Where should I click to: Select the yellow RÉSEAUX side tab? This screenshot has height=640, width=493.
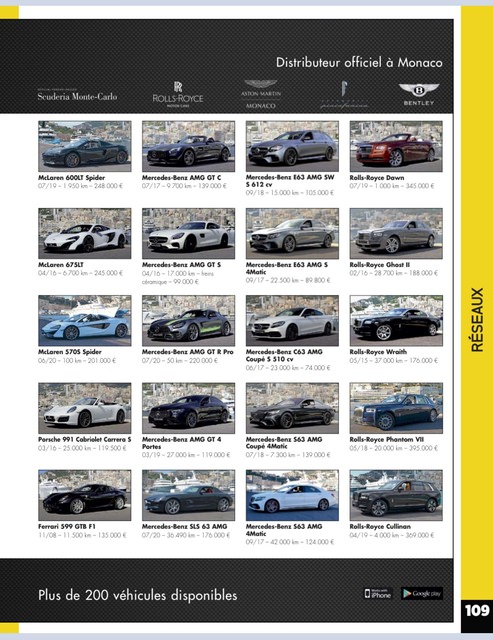477,320
